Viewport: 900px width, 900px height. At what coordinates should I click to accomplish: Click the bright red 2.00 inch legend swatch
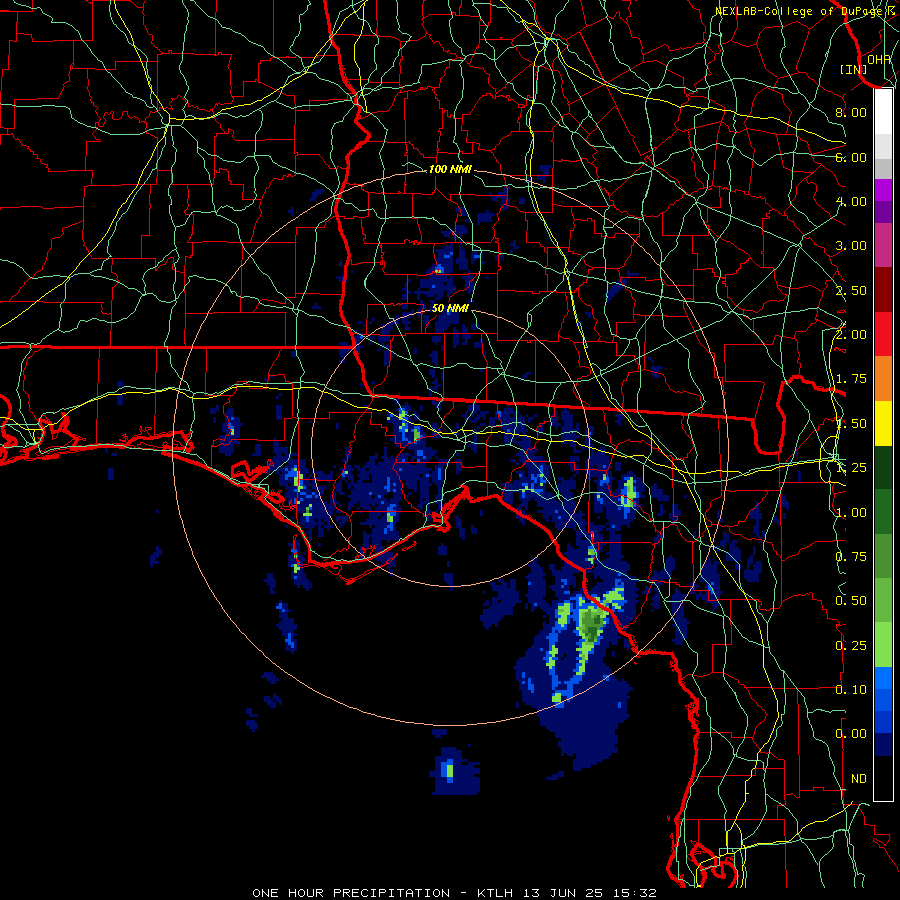883,334
